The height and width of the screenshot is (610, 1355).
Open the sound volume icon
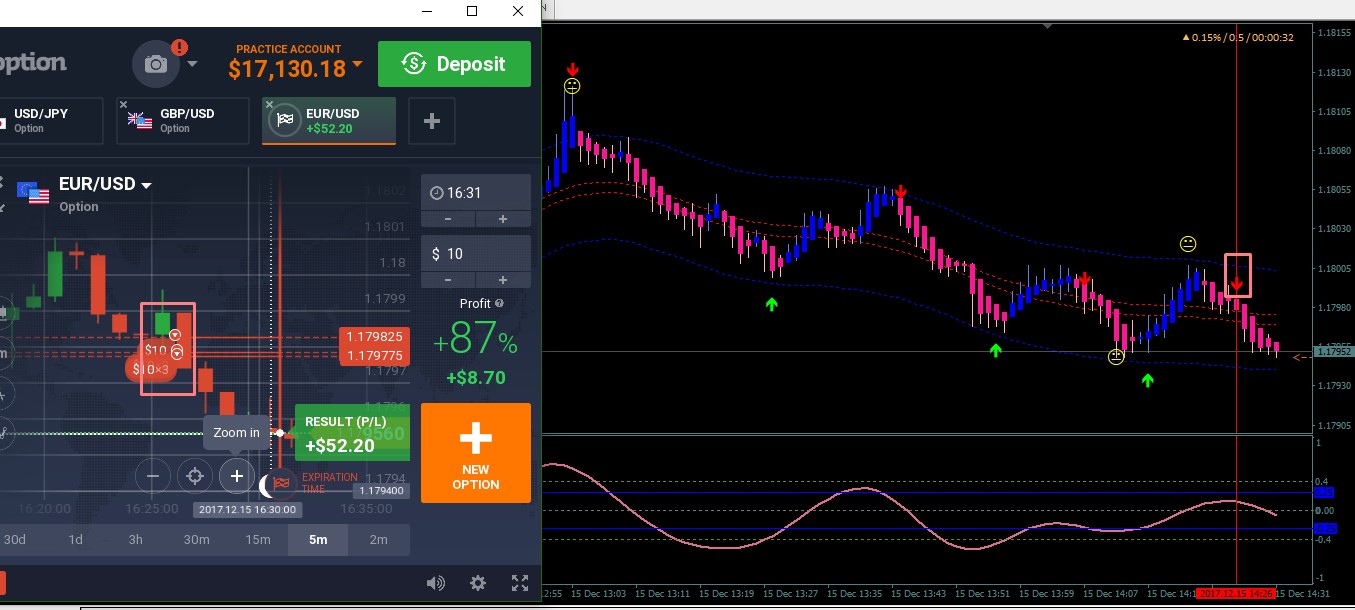(435, 583)
